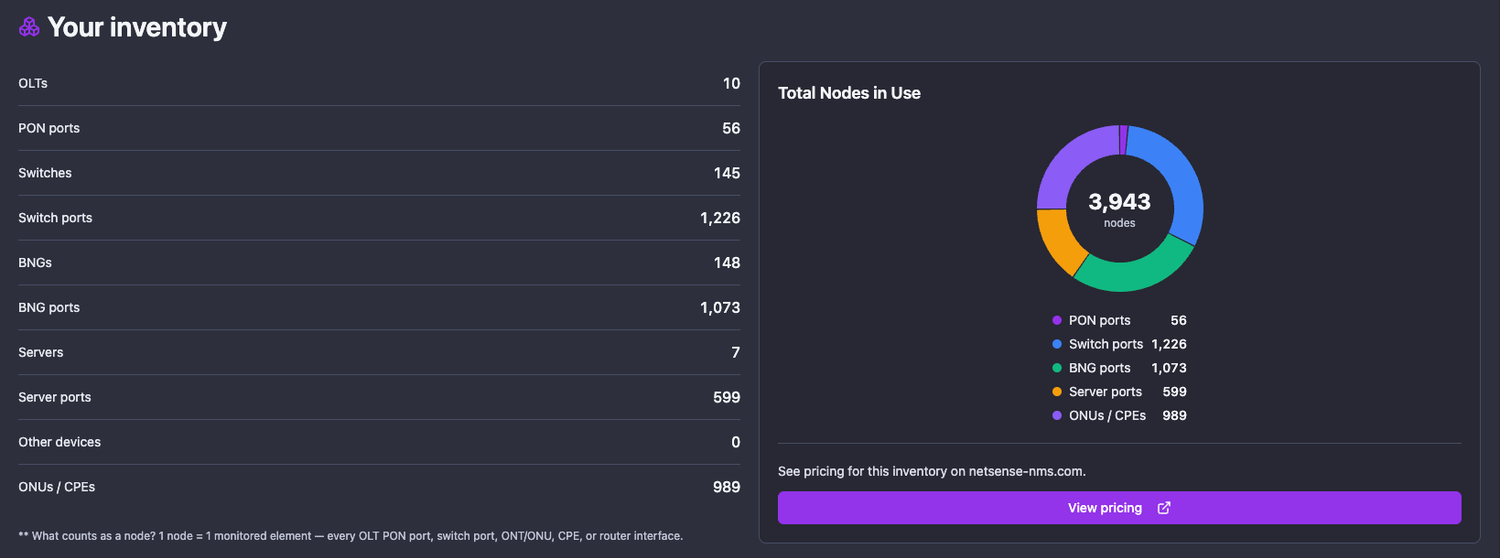Click the blue Switch ports legend dot
Screen dimensions: 1500x558
tap(1056, 344)
